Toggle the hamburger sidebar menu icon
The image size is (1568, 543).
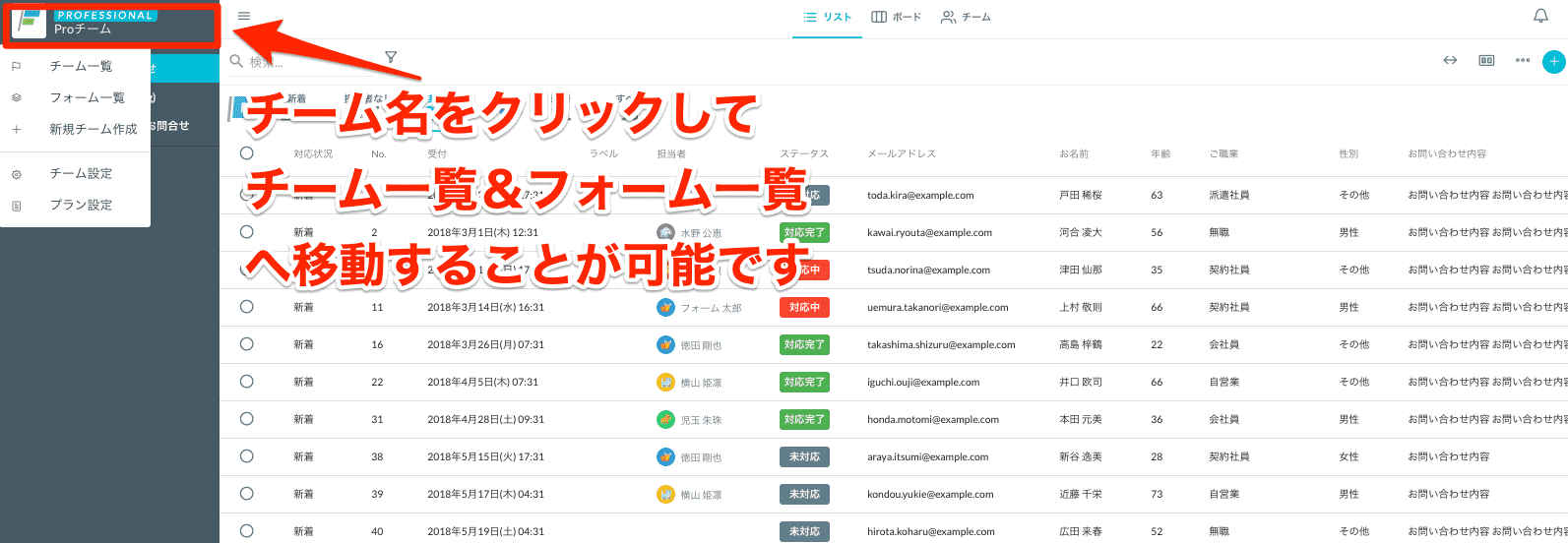244,16
